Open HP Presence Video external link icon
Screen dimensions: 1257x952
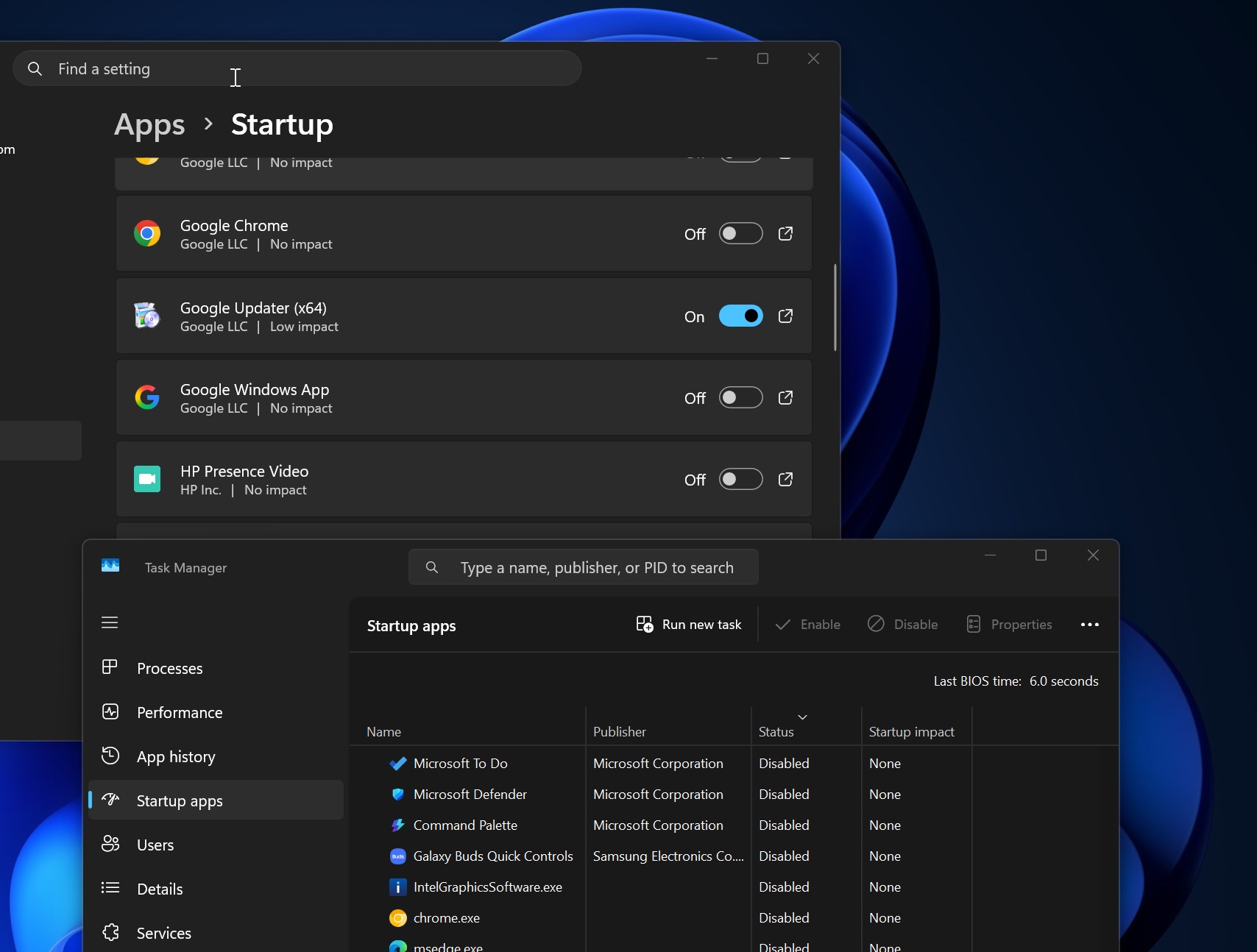tap(785, 479)
